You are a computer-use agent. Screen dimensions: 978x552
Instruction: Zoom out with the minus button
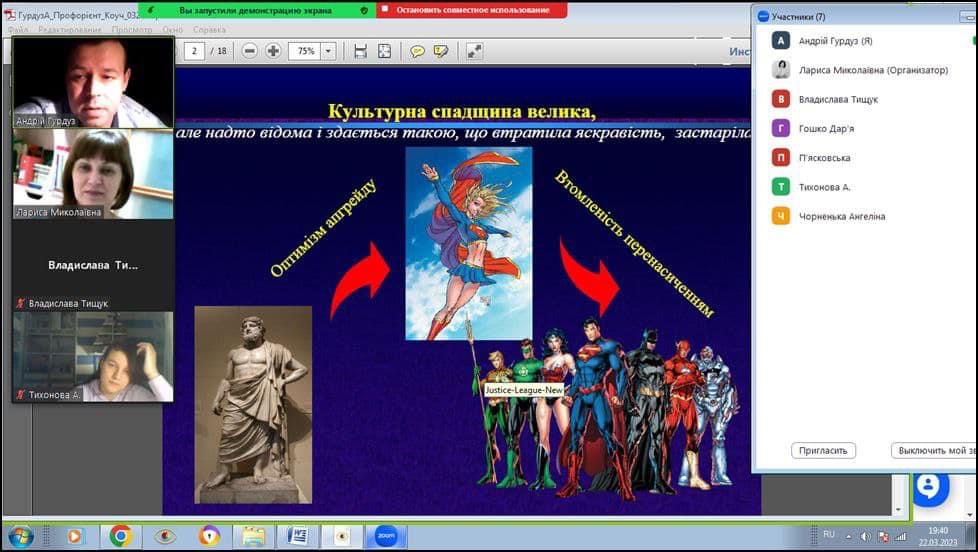(249, 51)
